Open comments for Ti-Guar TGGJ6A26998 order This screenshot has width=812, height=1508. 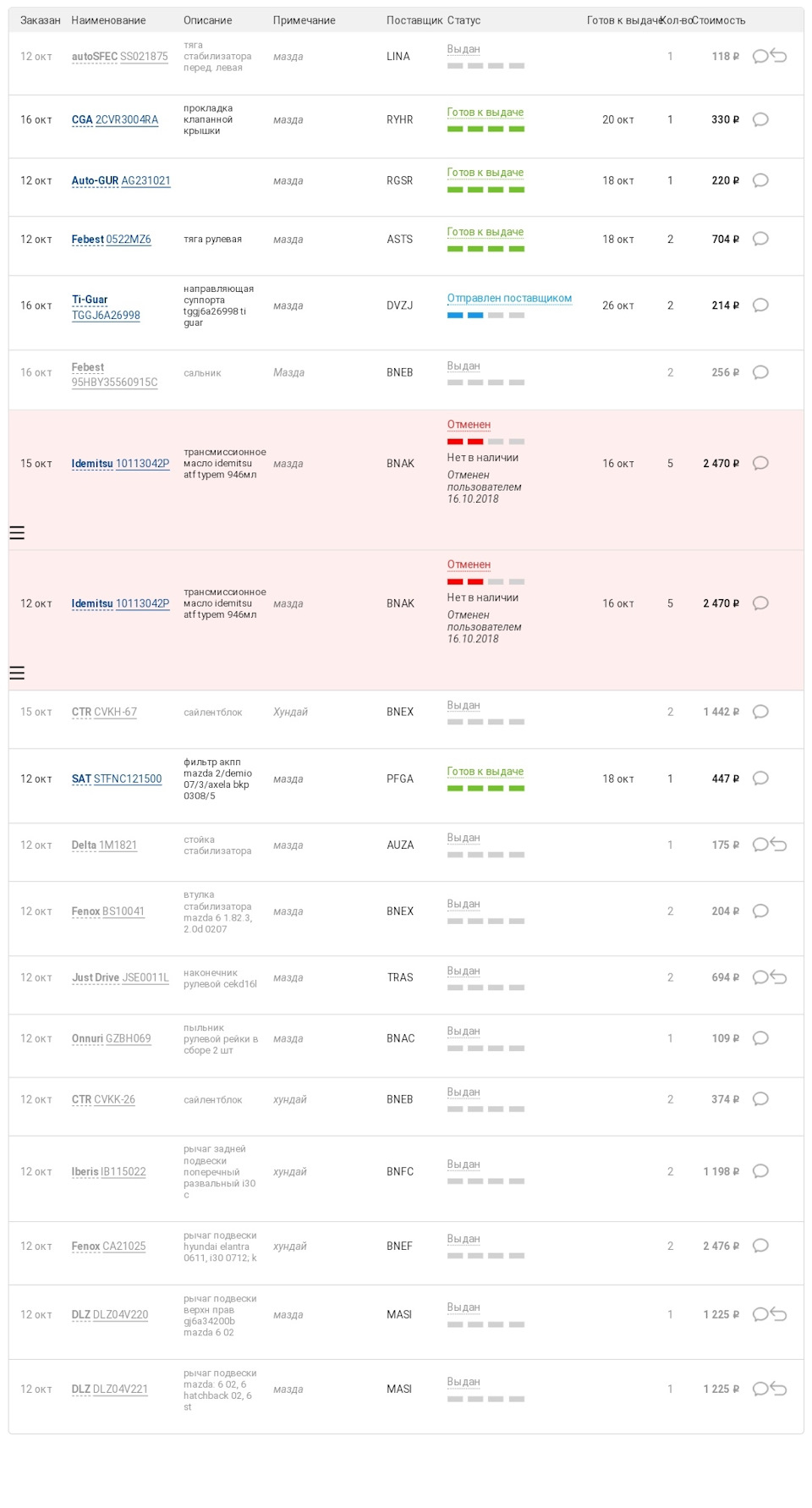click(760, 305)
